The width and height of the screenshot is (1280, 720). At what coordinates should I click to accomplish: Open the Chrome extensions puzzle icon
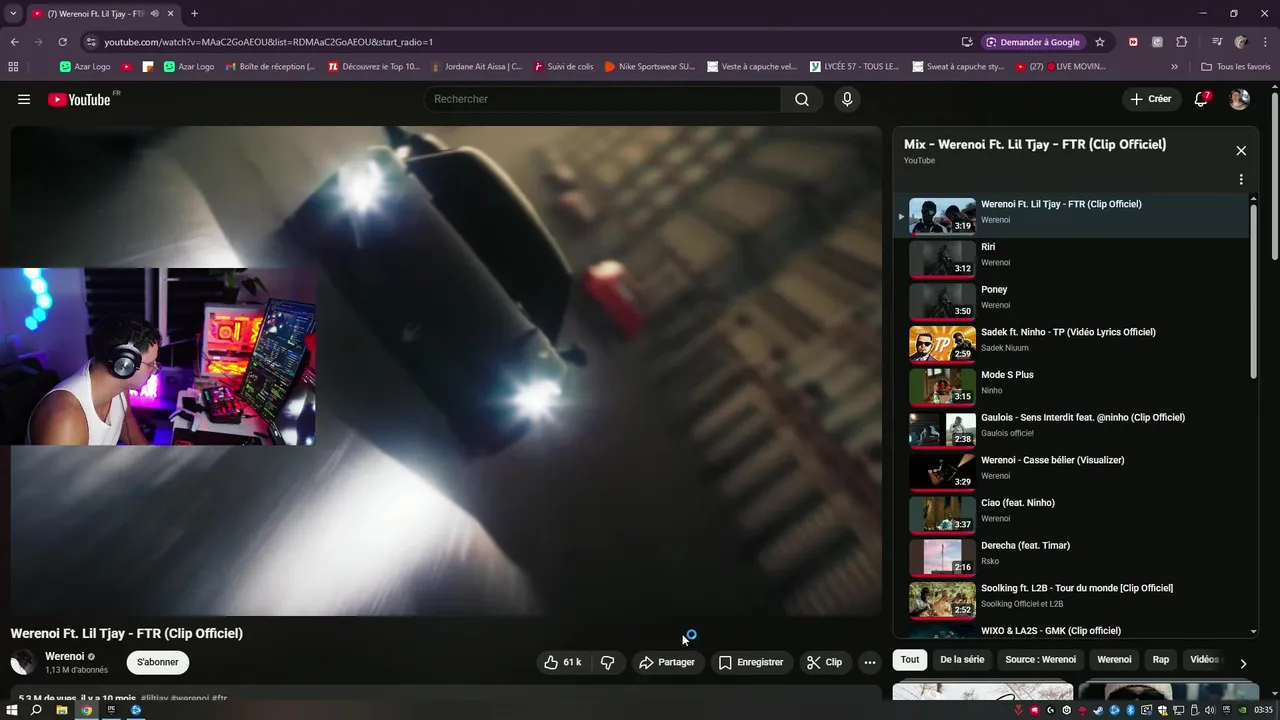[x=1182, y=42]
